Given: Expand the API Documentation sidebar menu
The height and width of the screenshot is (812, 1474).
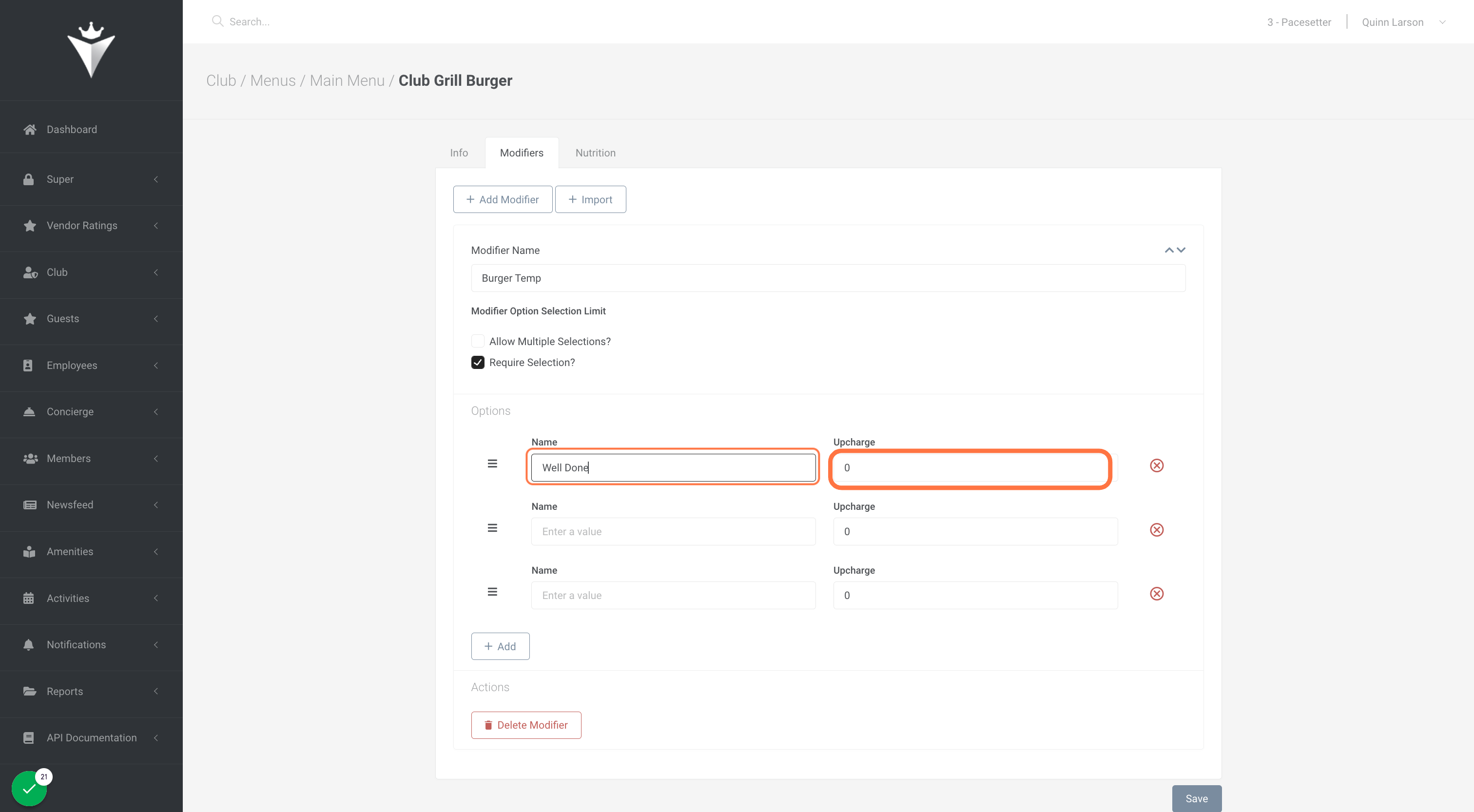Looking at the screenshot, I should [91, 737].
